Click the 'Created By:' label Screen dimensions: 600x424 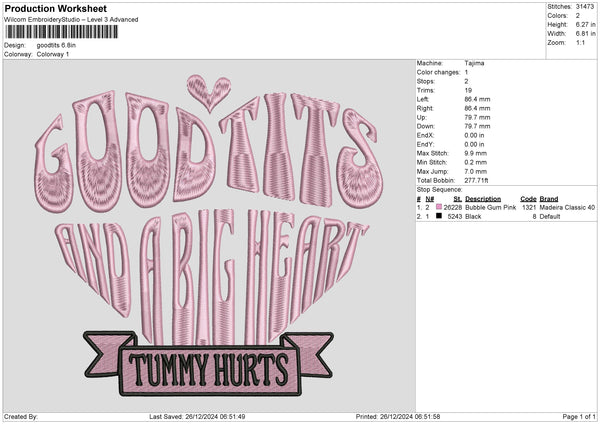[21, 416]
